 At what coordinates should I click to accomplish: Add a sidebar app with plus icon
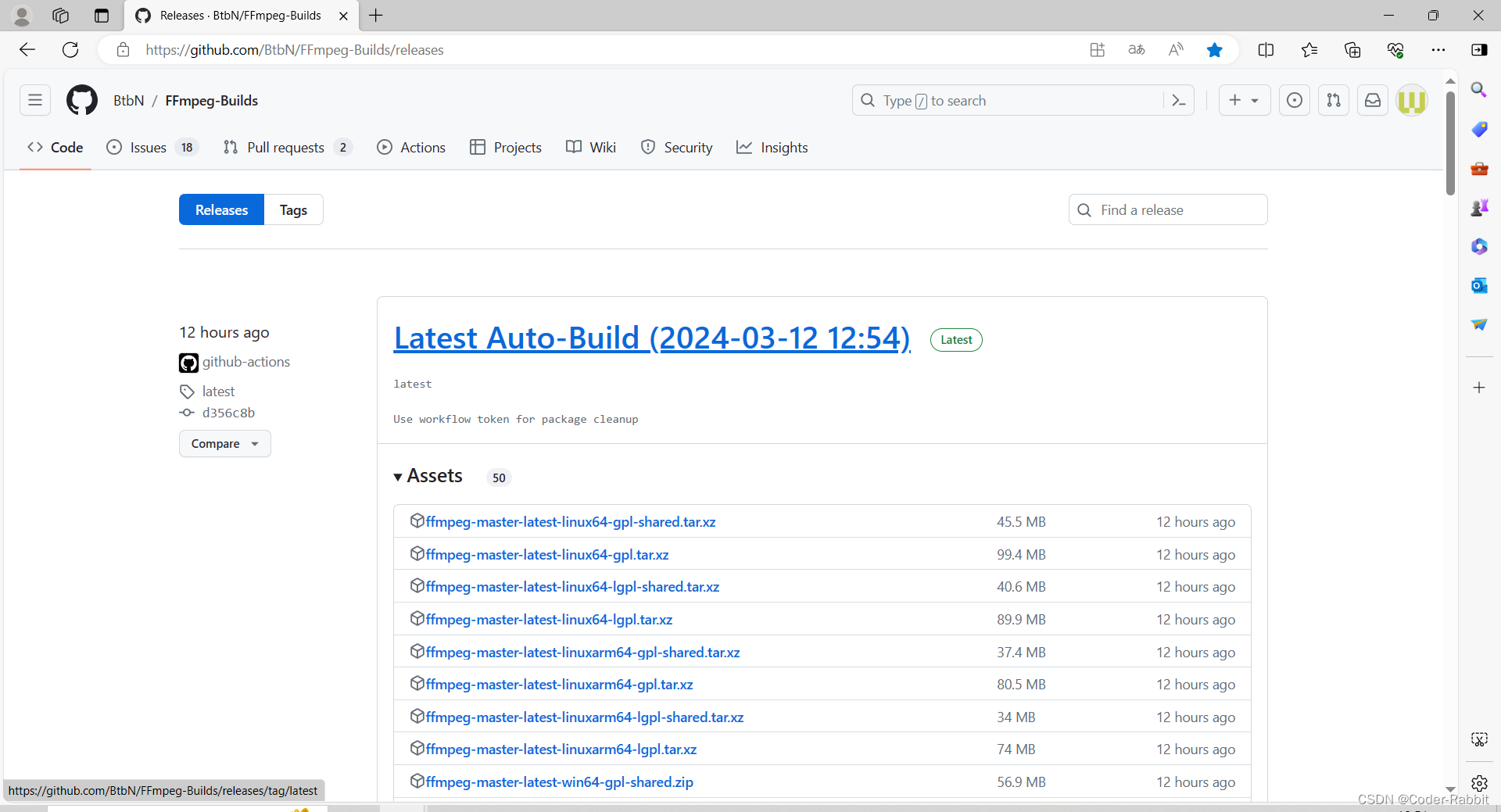pyautogui.click(x=1479, y=388)
